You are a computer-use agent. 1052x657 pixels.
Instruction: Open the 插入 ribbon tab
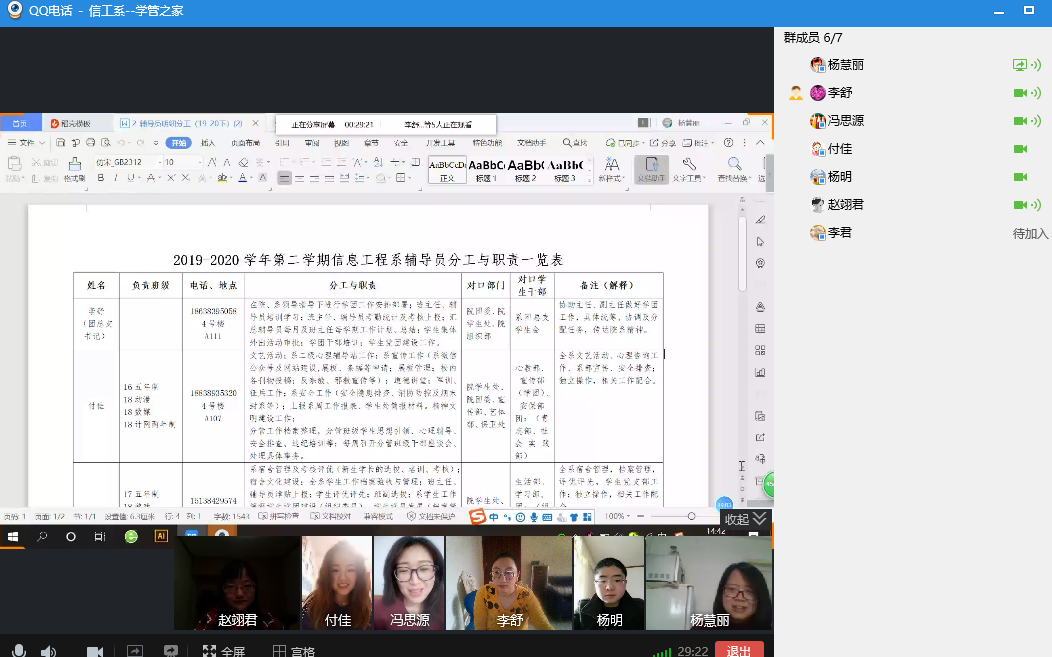pos(208,143)
